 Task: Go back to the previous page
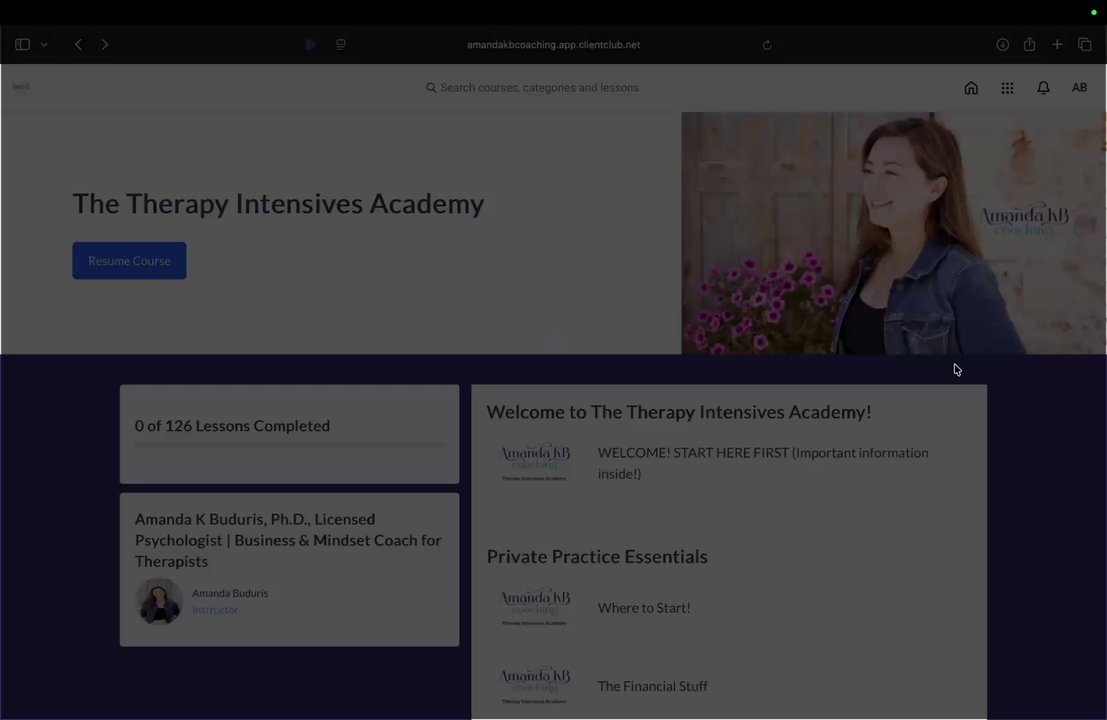tap(78, 44)
